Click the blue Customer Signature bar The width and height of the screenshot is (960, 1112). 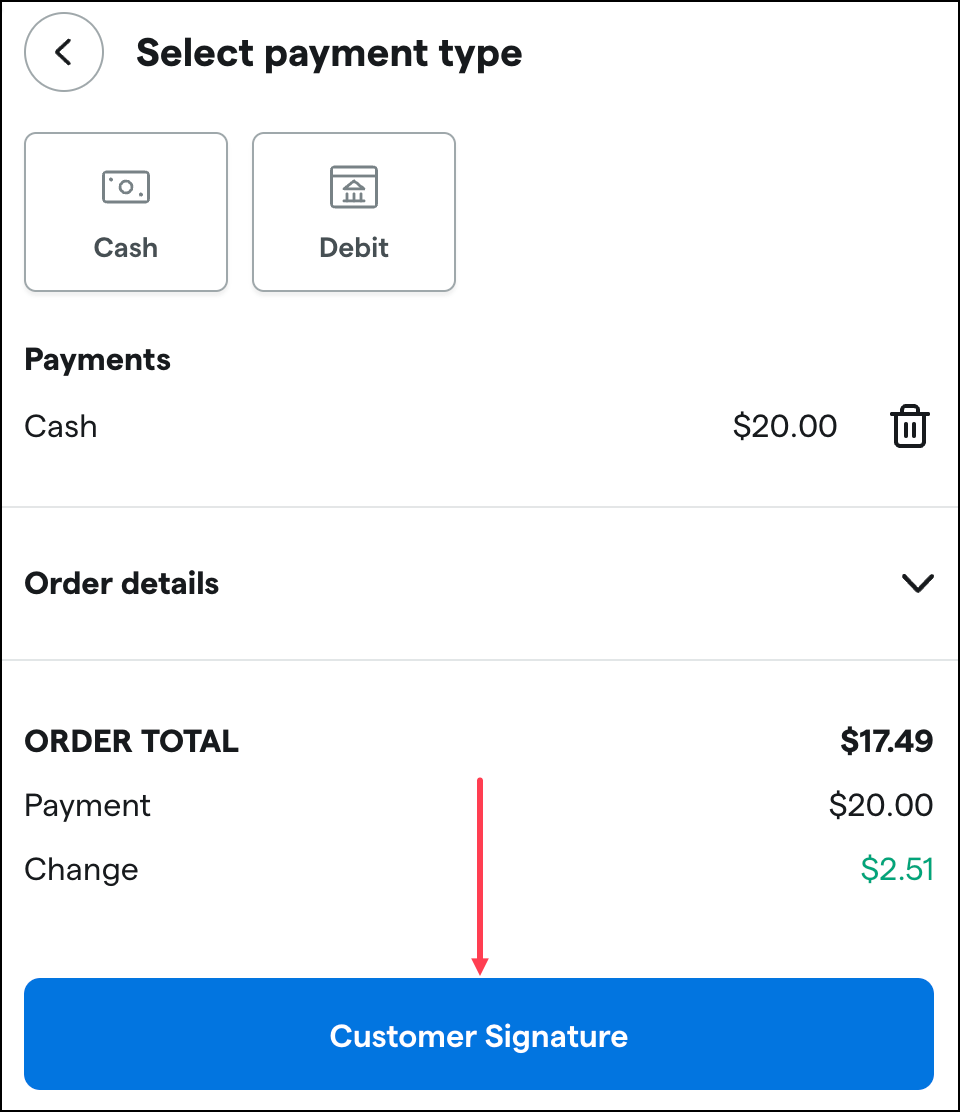tap(479, 1035)
